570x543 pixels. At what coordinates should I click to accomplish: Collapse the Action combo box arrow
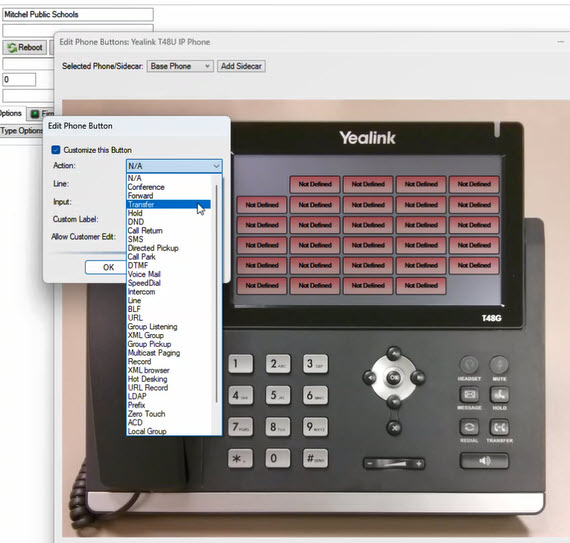click(x=216, y=166)
